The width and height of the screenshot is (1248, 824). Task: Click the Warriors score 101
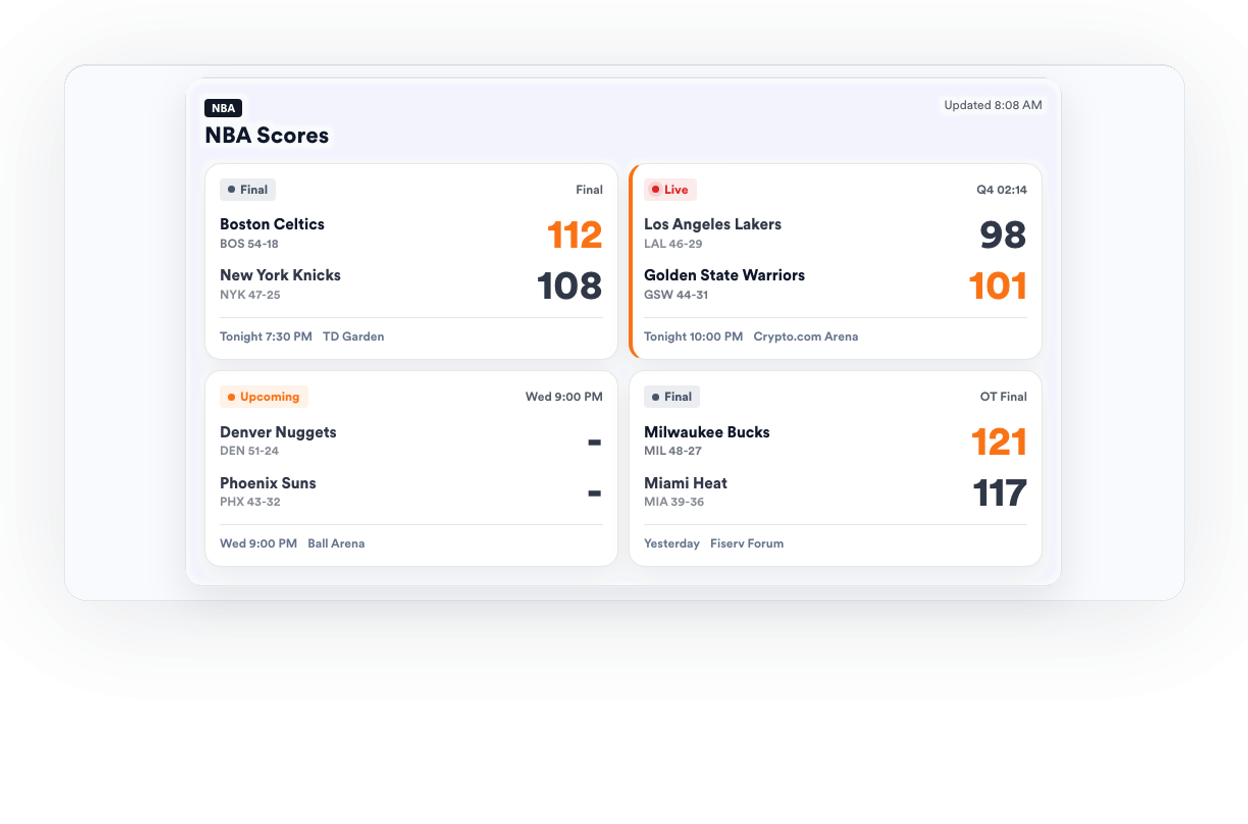point(998,286)
